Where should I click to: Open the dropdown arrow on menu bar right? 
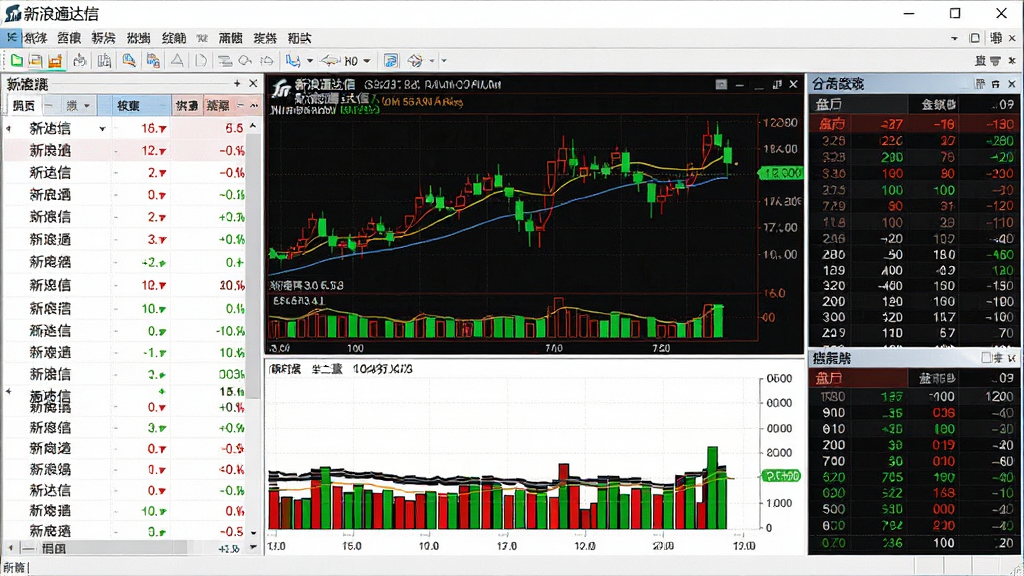click(954, 39)
